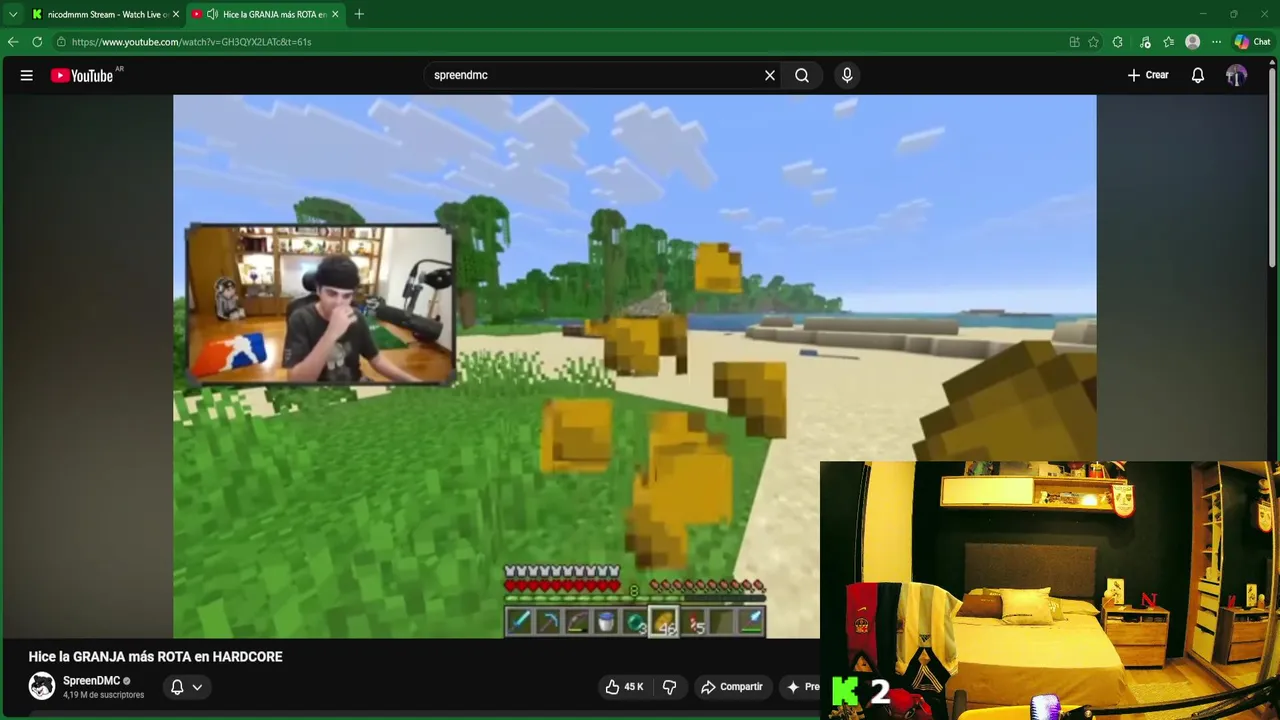Open a new browser tab

[359, 14]
